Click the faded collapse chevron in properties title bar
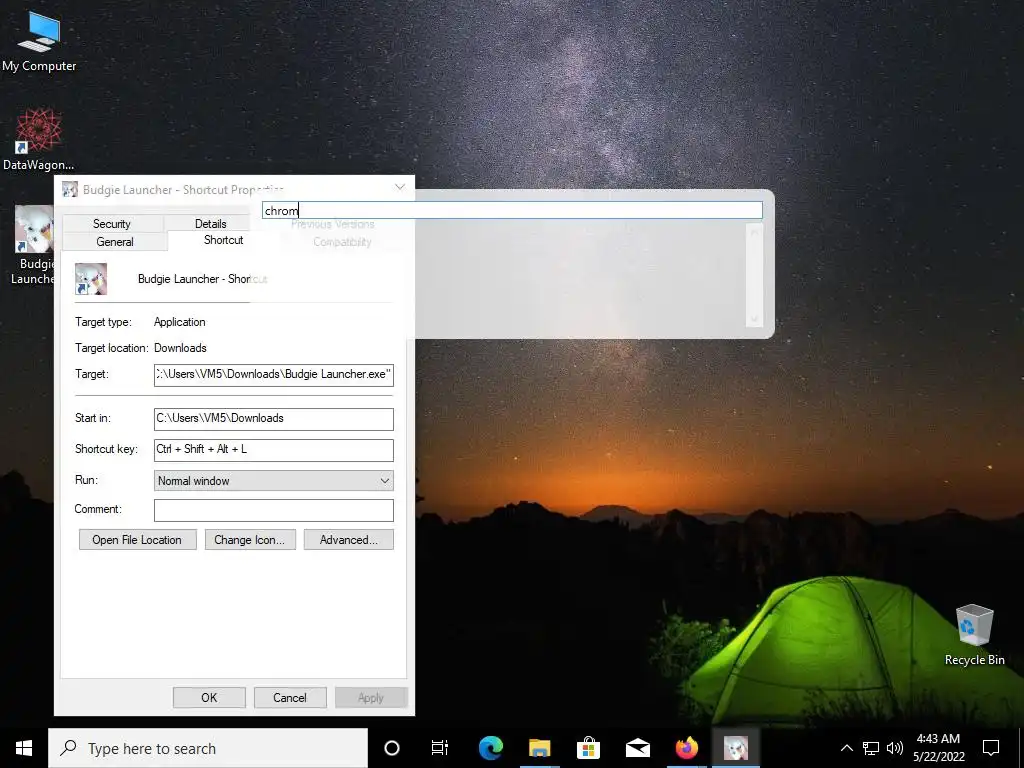Screen dimensions: 1024x768 (x=400, y=188)
